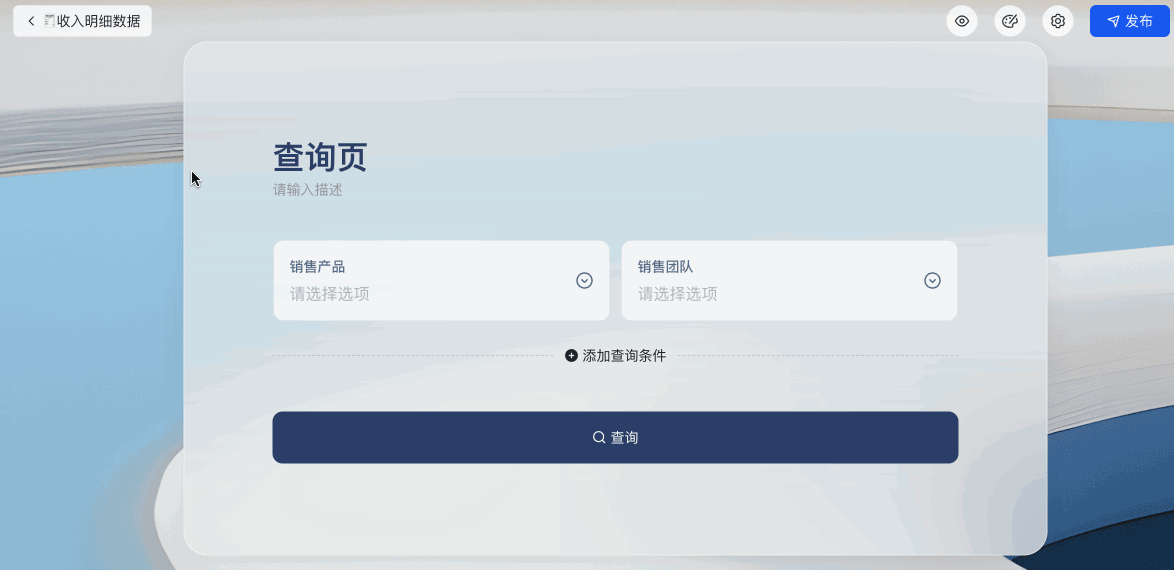The width and height of the screenshot is (1174, 570).
Task: Open the theme palette icon
Action: coord(1009,21)
